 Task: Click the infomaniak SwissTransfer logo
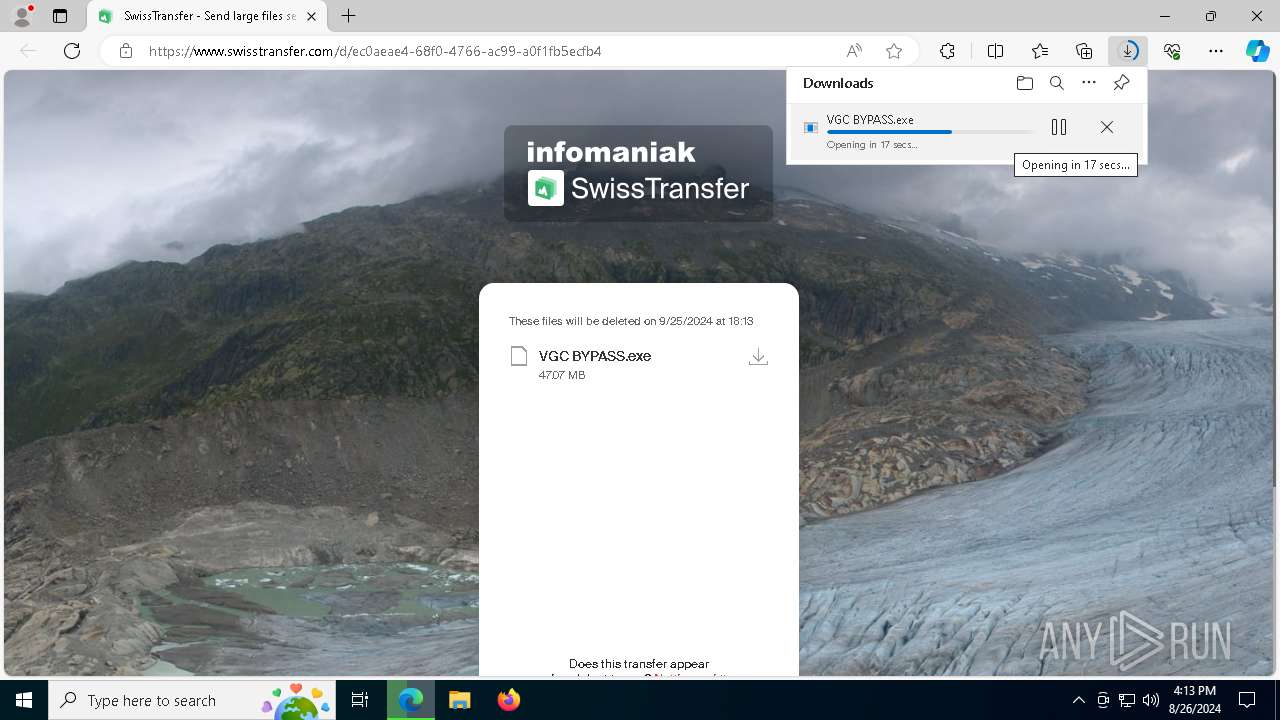click(638, 173)
